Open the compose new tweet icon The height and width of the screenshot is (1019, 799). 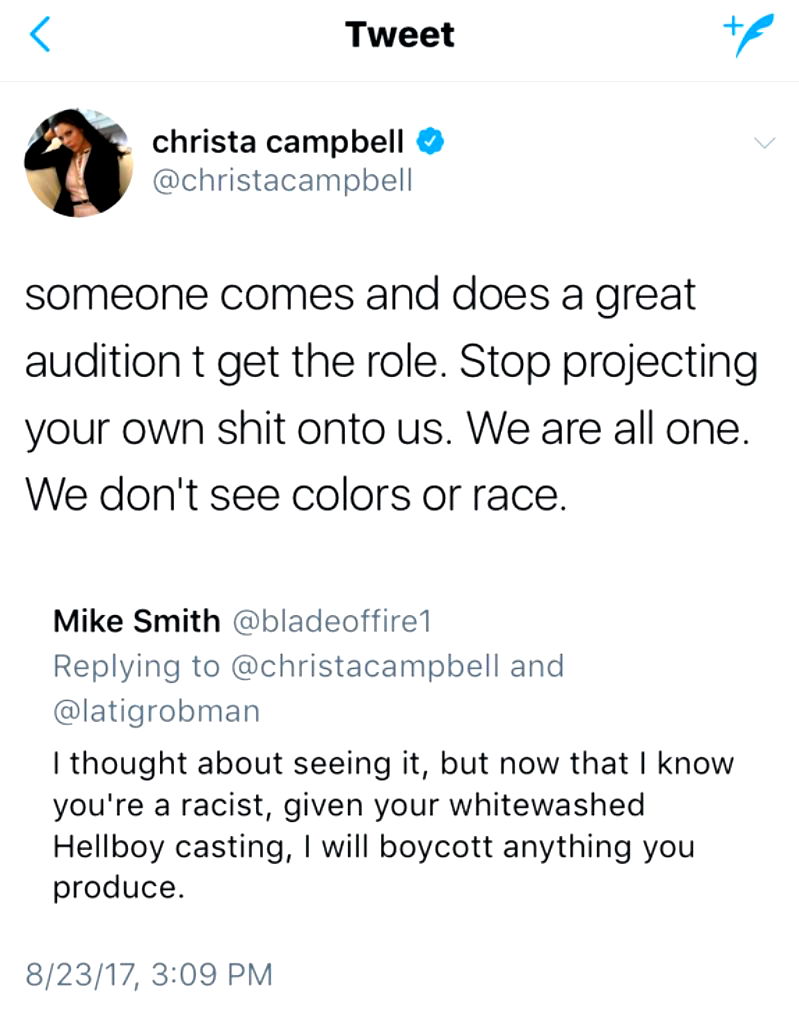pos(743,37)
